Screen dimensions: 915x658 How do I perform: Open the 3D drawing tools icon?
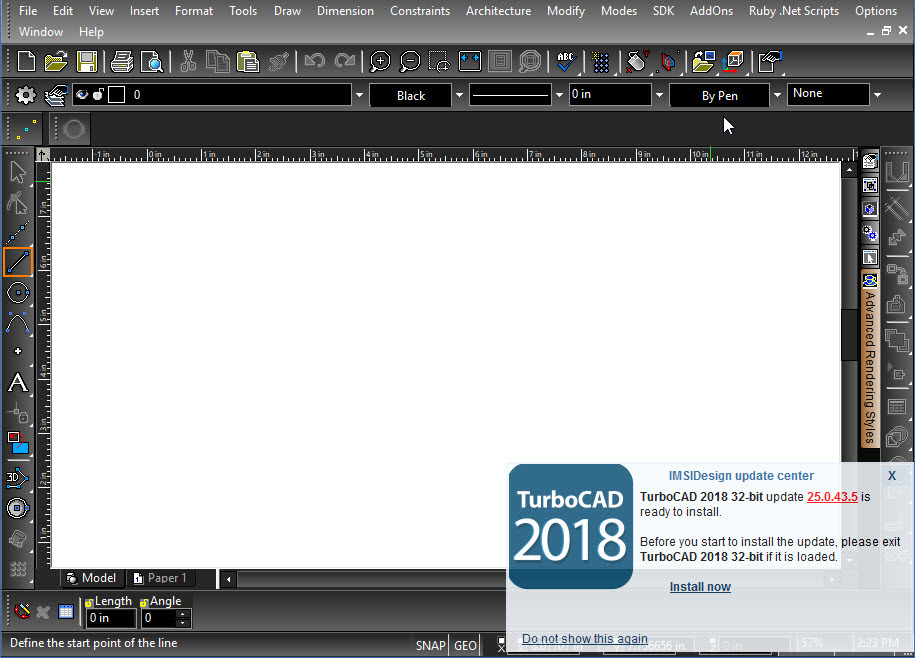click(x=18, y=478)
